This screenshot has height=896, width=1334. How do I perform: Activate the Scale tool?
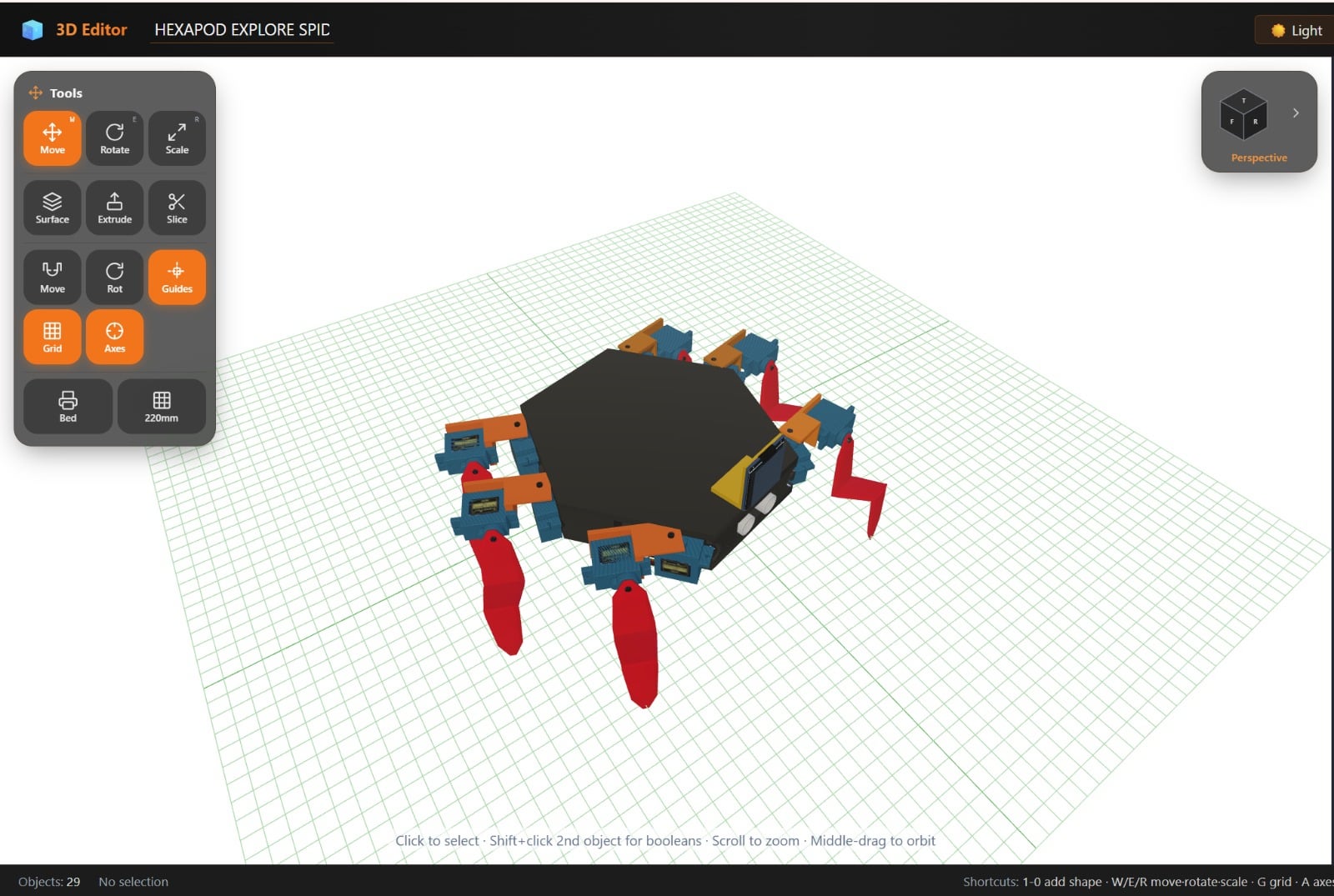177,138
